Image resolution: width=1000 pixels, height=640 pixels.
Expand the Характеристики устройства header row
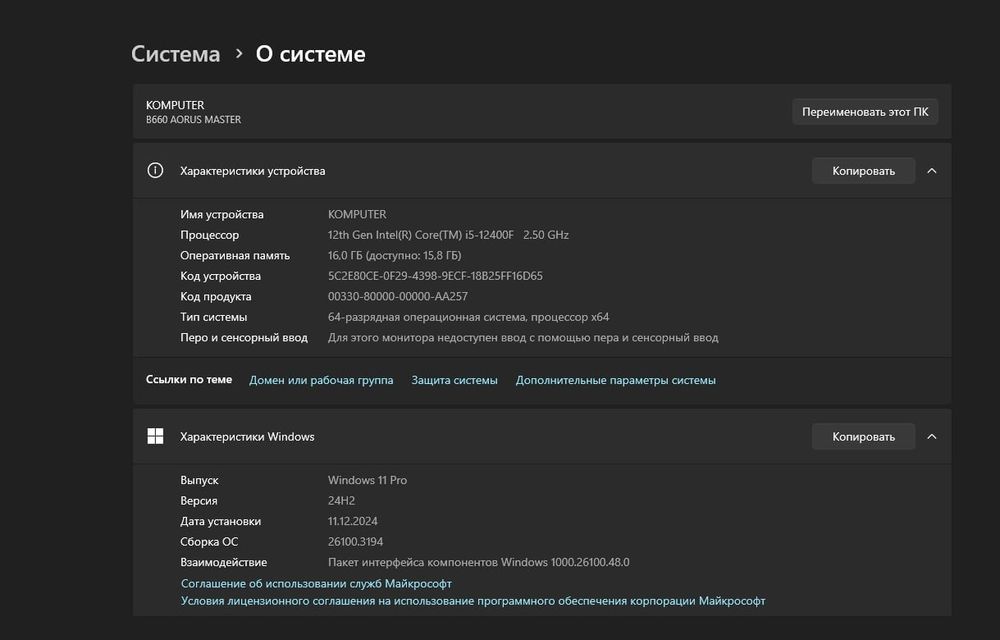500,171
